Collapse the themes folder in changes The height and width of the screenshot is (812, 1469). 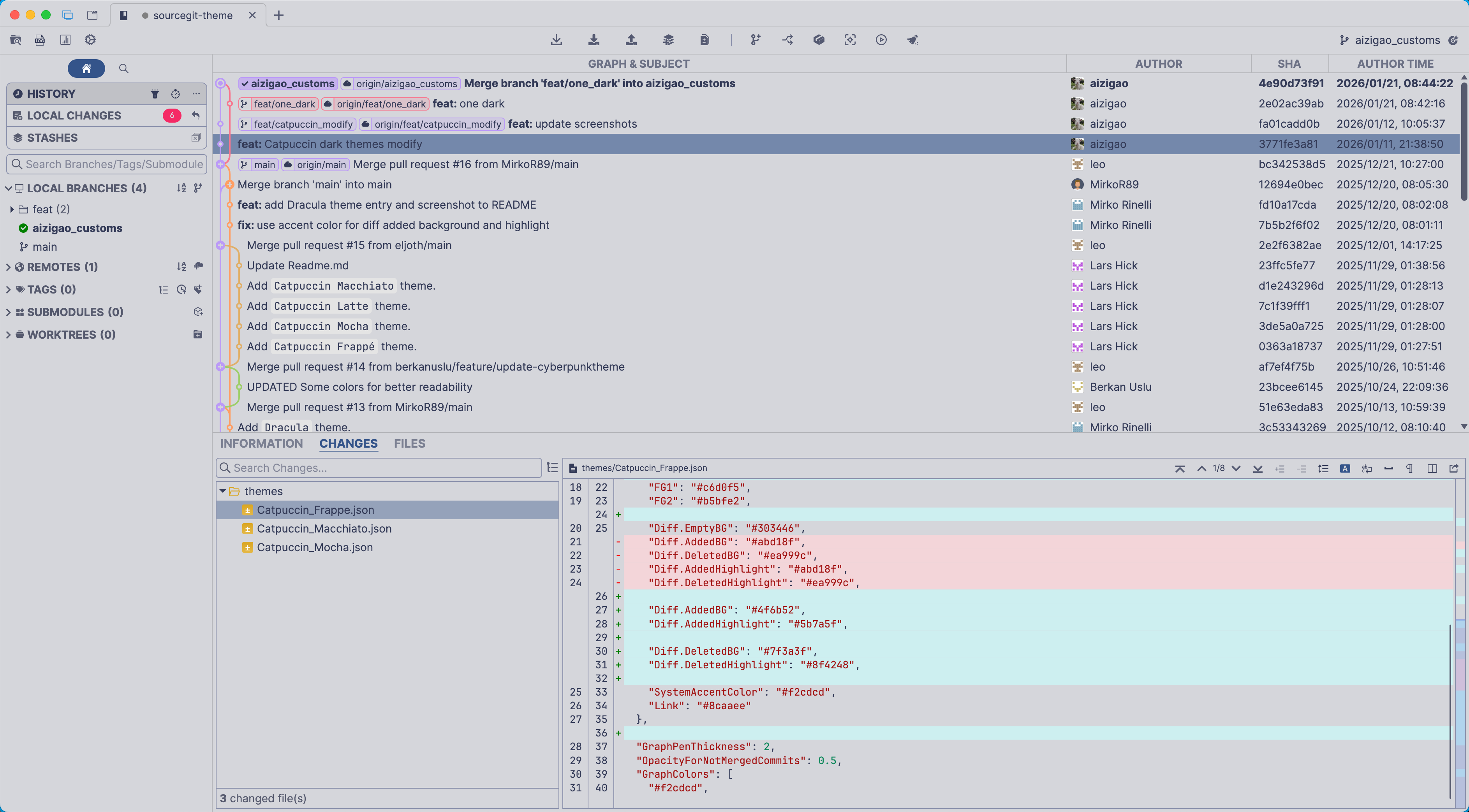(x=222, y=491)
